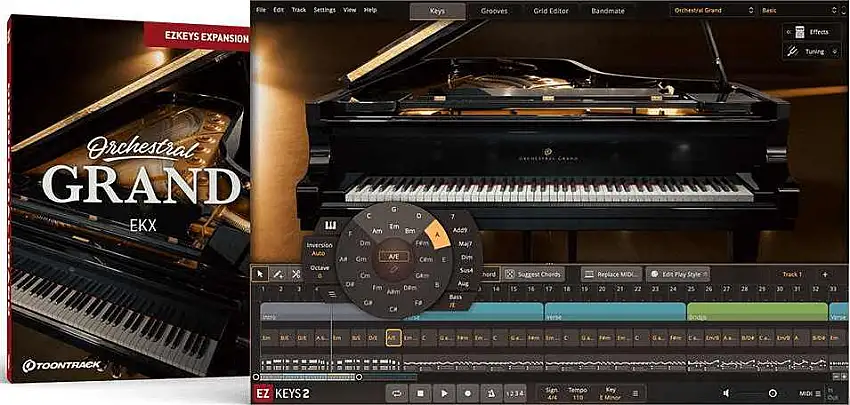Choose Dim chord type
Viewport: 850px width, 405px height.
click(466, 257)
